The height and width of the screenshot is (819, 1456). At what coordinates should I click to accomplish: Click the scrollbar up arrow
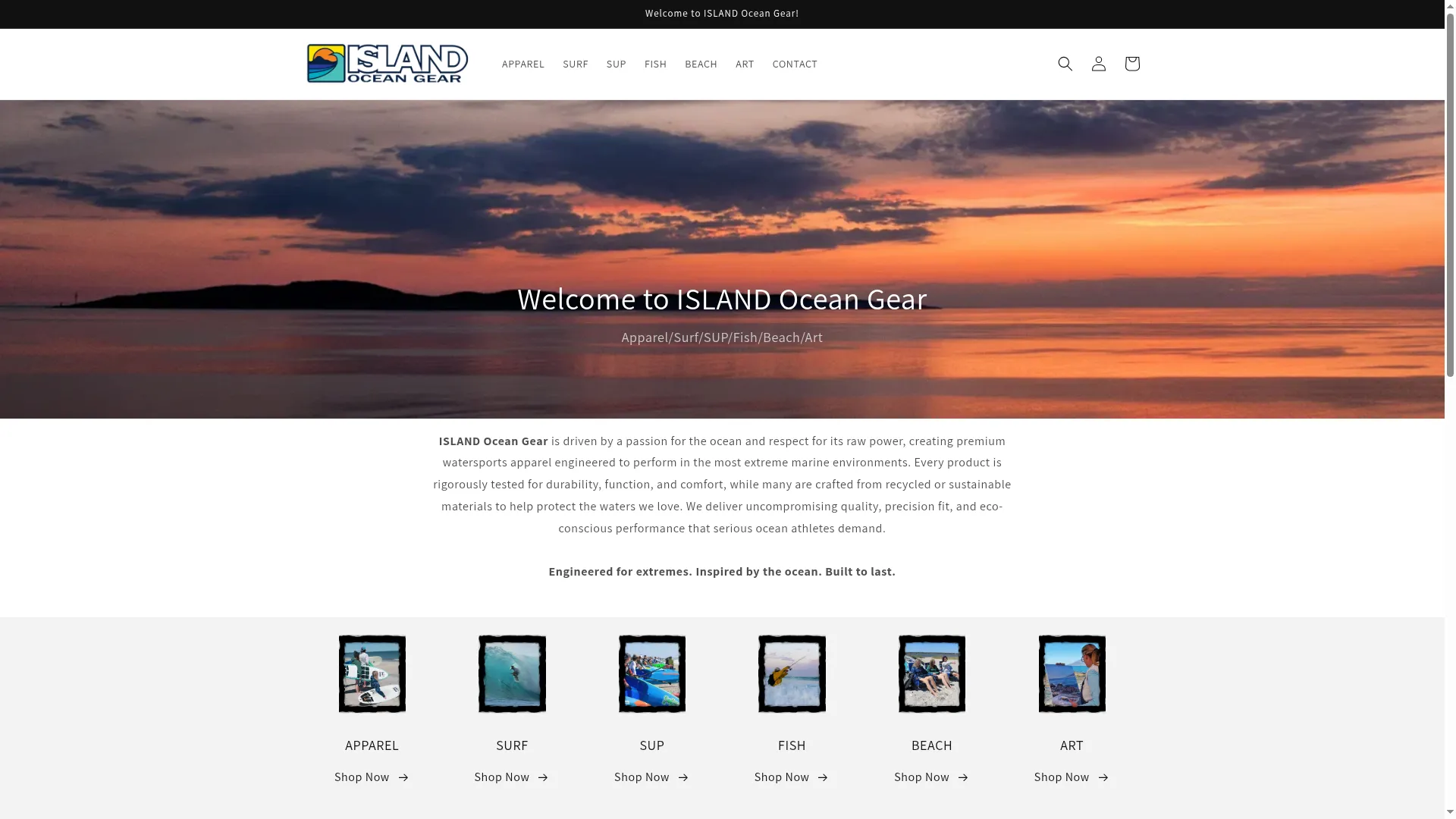[1450, 5]
